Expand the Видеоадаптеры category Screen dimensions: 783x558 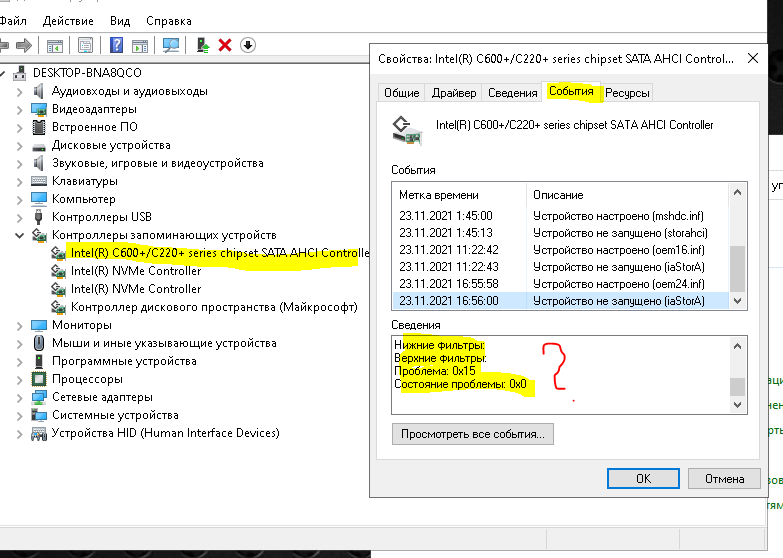(19, 110)
